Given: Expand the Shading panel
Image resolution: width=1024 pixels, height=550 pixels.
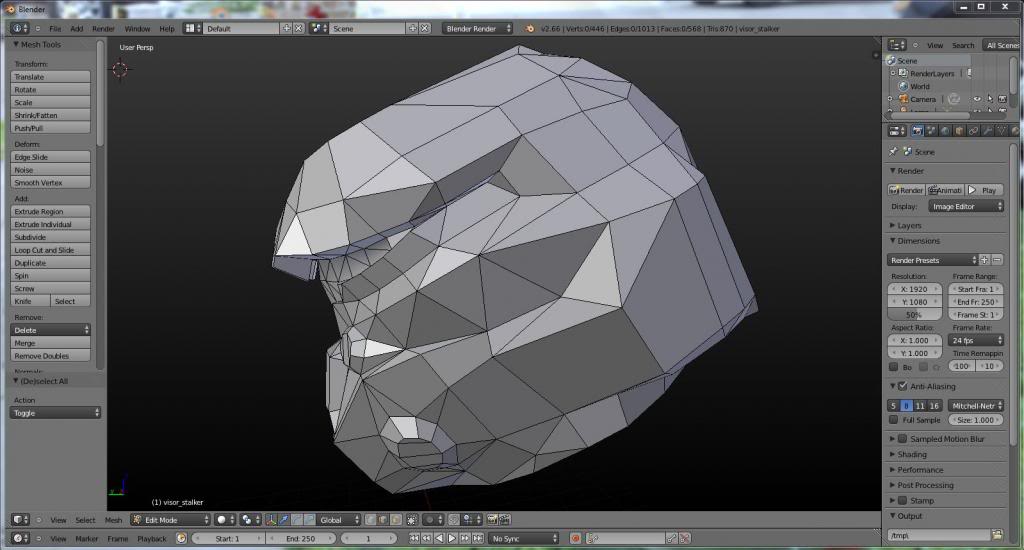Looking at the screenshot, I should click(912, 455).
